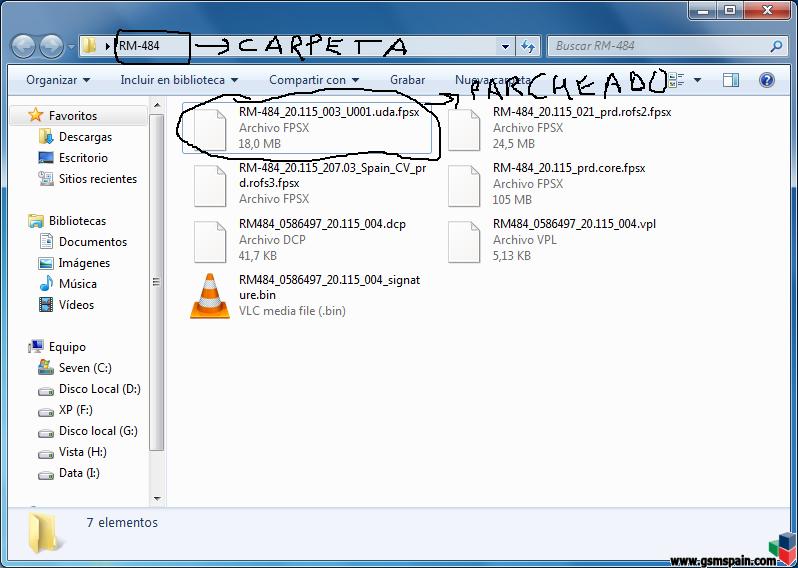
Task: Click the blank icon of prd.rofs2.fpsx
Action: click(x=464, y=130)
